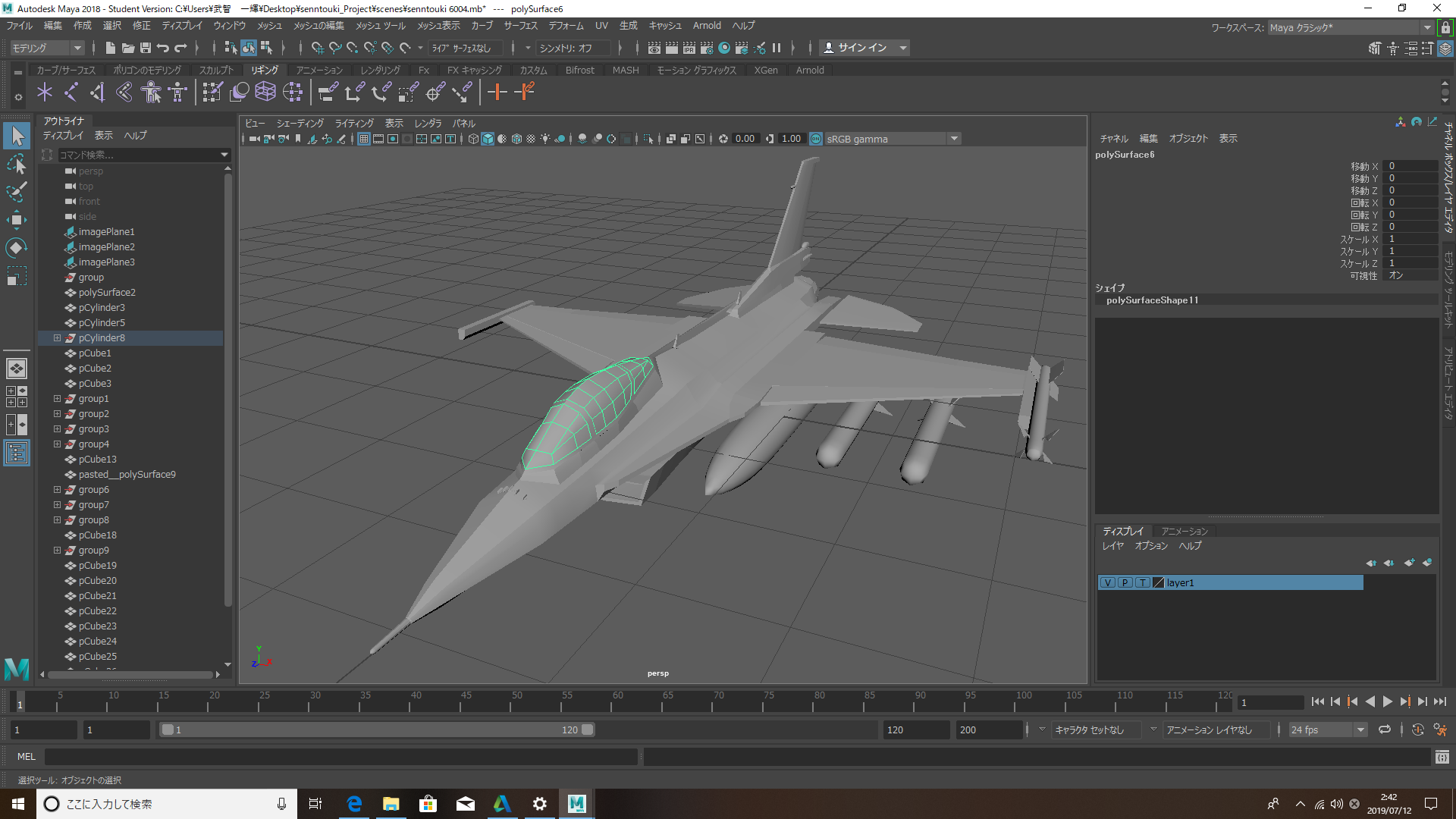The image size is (1456, 819).
Task: Expand the pCylinder8 node in outliner
Action: 57,337
